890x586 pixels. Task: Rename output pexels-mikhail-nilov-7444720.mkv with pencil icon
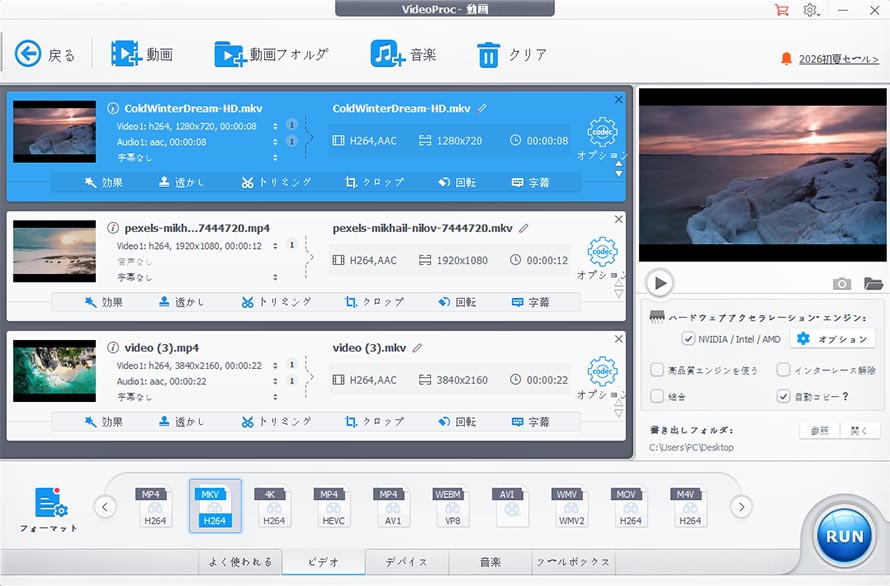point(523,228)
